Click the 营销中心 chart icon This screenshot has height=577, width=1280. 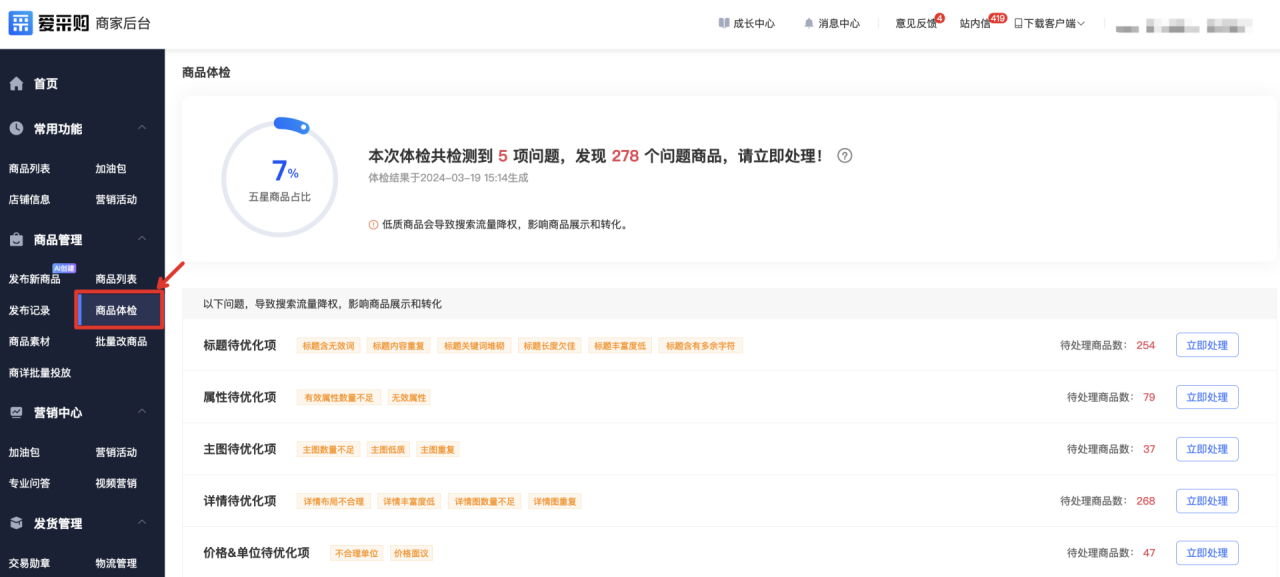[x=16, y=413]
